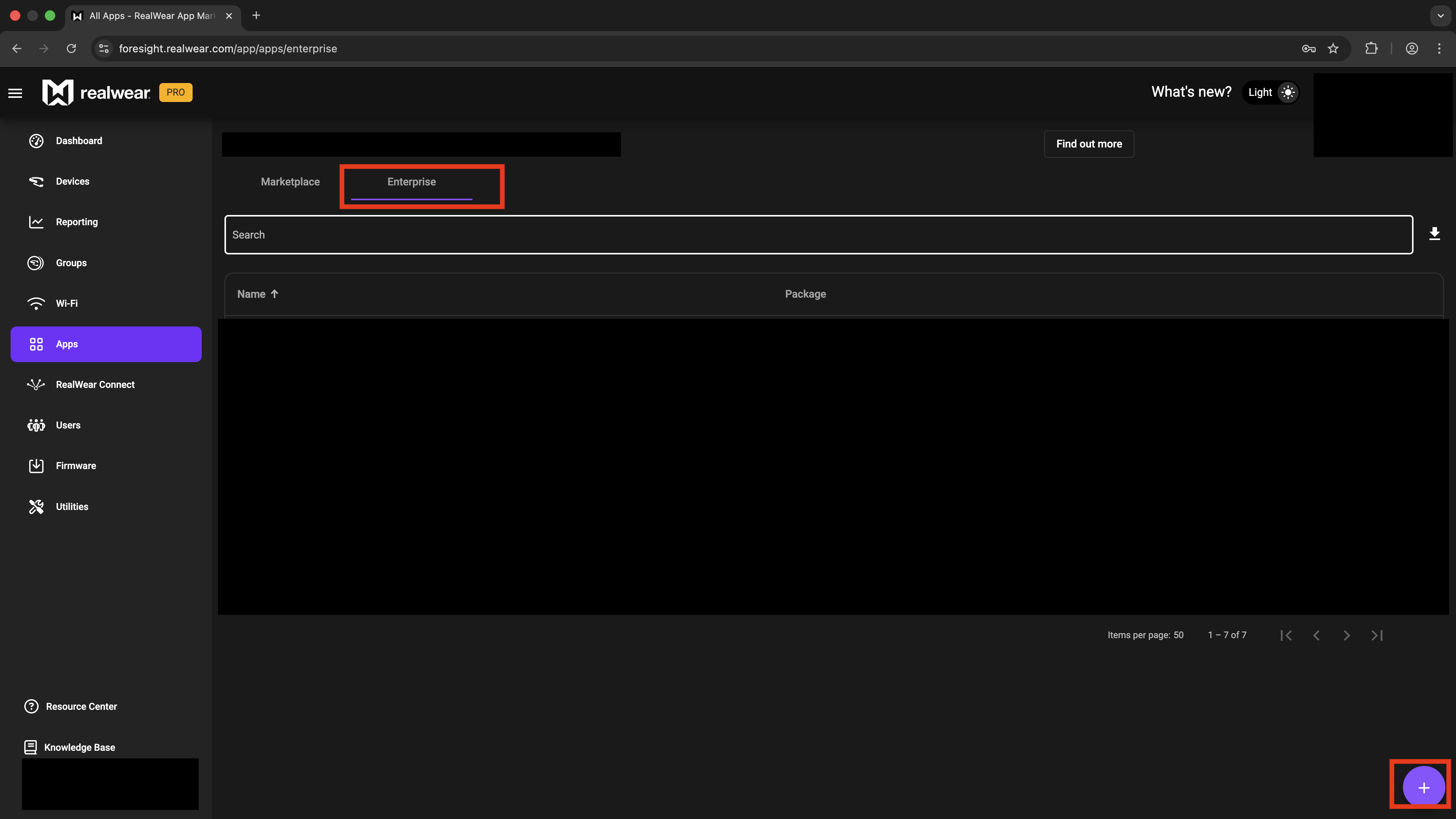Focus the Search input field
The height and width of the screenshot is (819, 1456).
pos(819,235)
